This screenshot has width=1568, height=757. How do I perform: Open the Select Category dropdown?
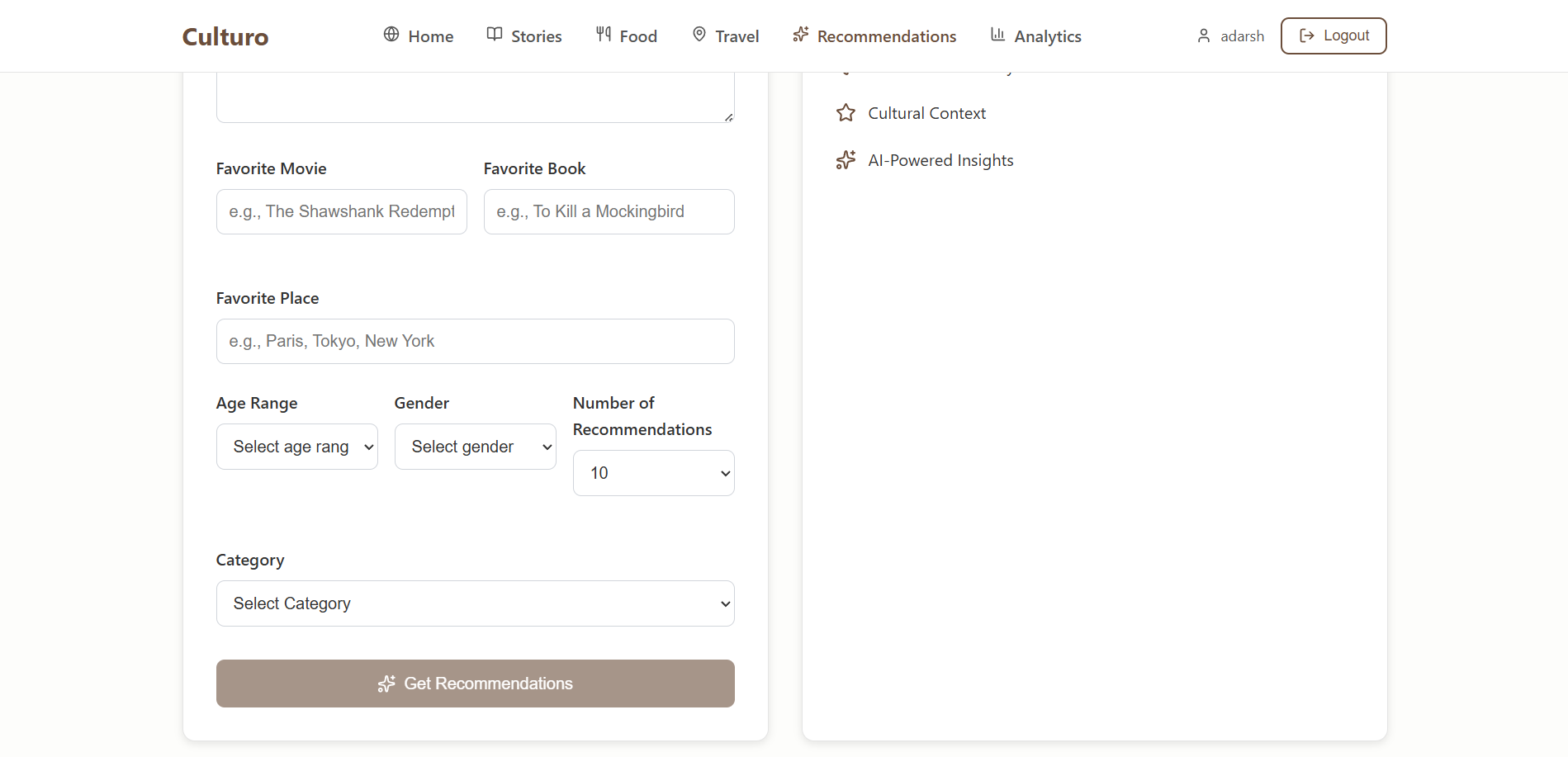click(x=476, y=603)
